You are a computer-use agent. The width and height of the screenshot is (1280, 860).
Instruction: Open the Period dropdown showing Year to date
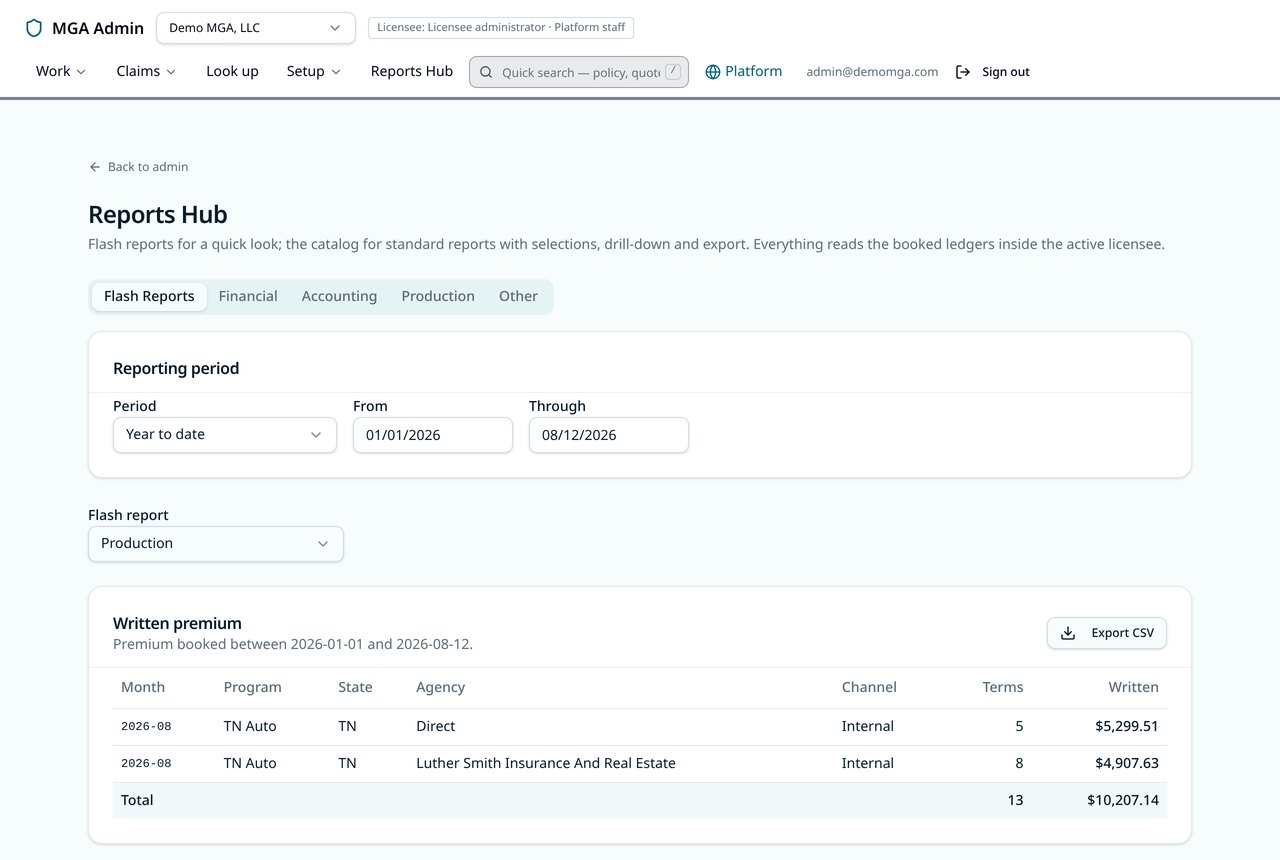[x=225, y=435]
